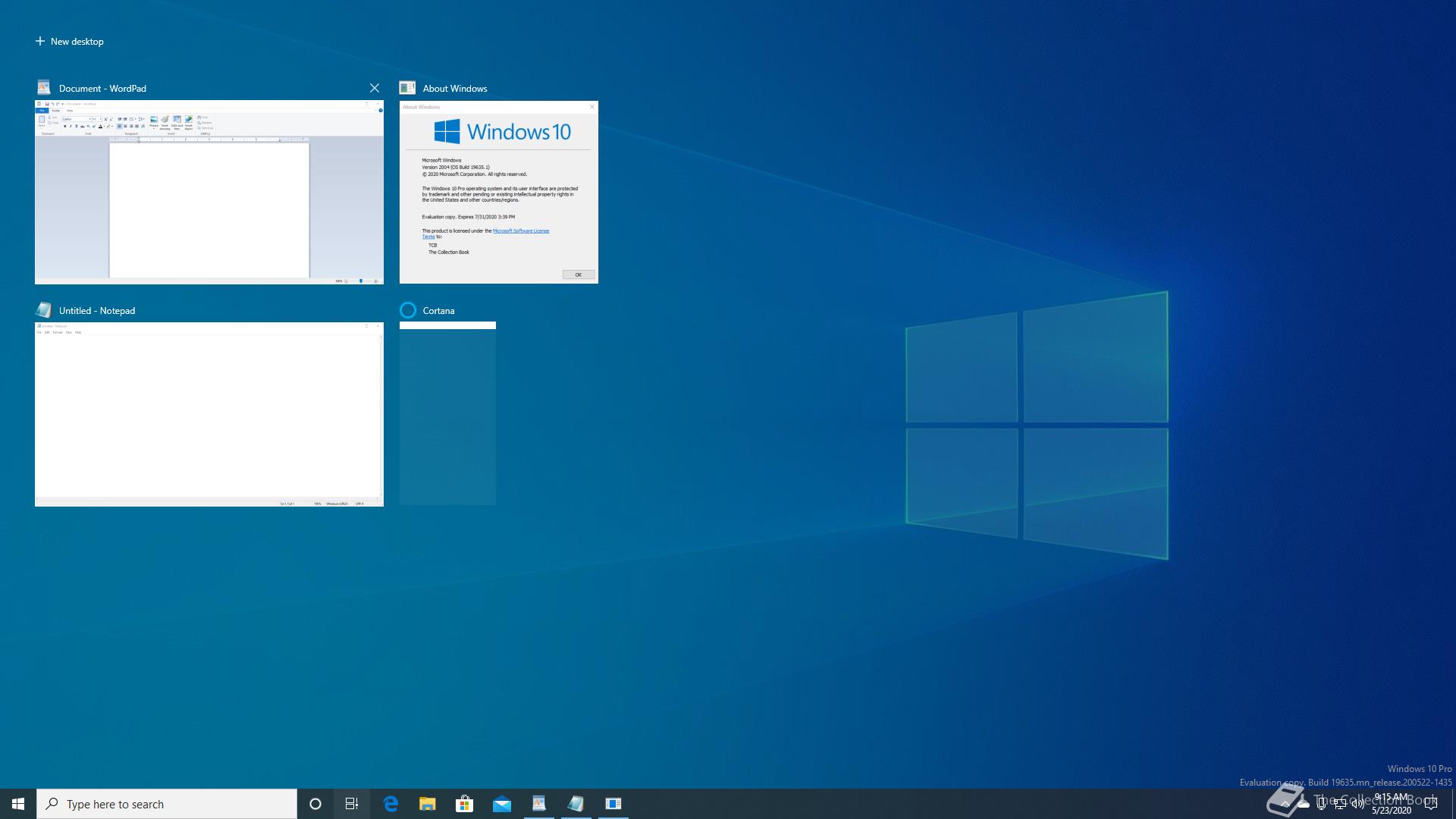Click the 'Cortana' title text
This screenshot has width=1456, height=819.
[438, 311]
